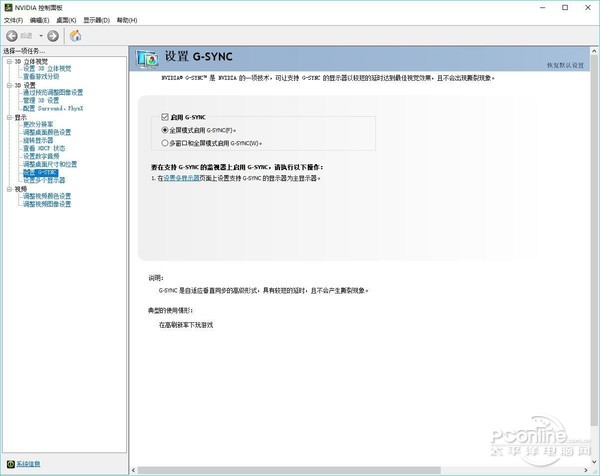Click the 设置 G-SYNC page heading
The height and width of the screenshot is (476, 600).
point(199,56)
